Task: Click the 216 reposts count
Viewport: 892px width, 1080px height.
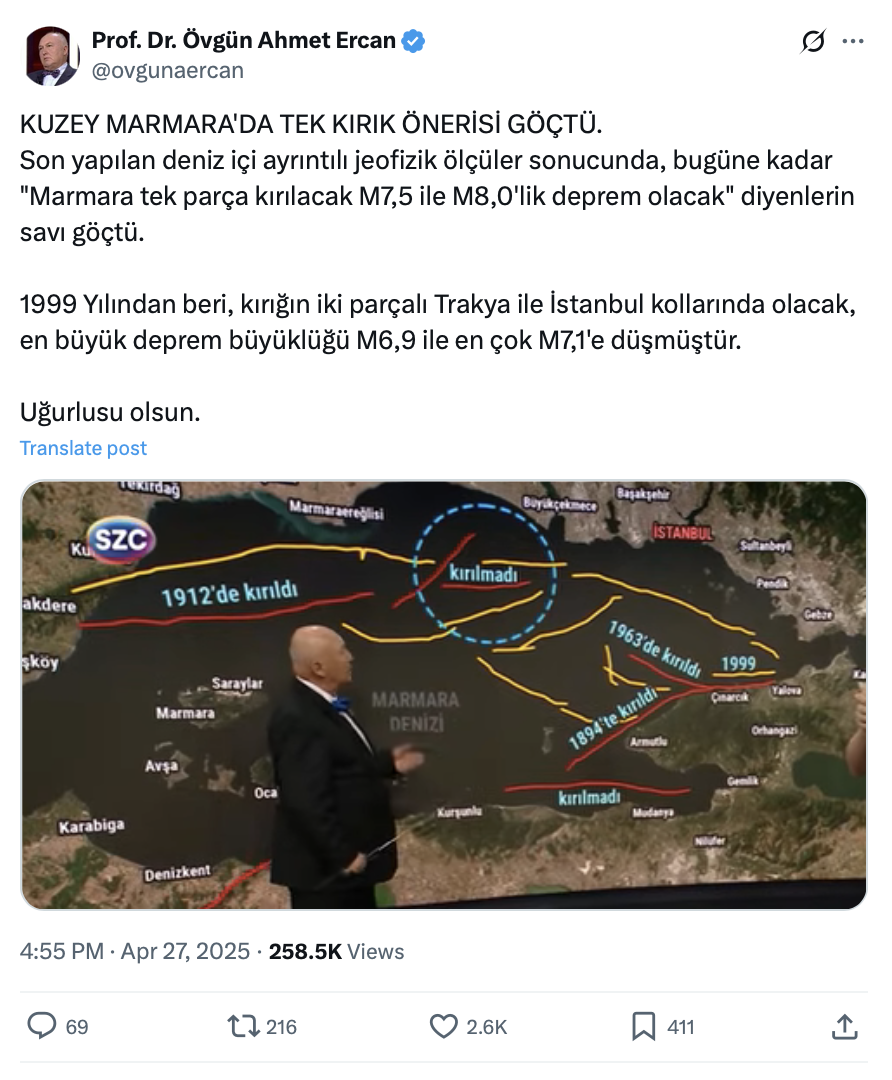Action: 281,1027
